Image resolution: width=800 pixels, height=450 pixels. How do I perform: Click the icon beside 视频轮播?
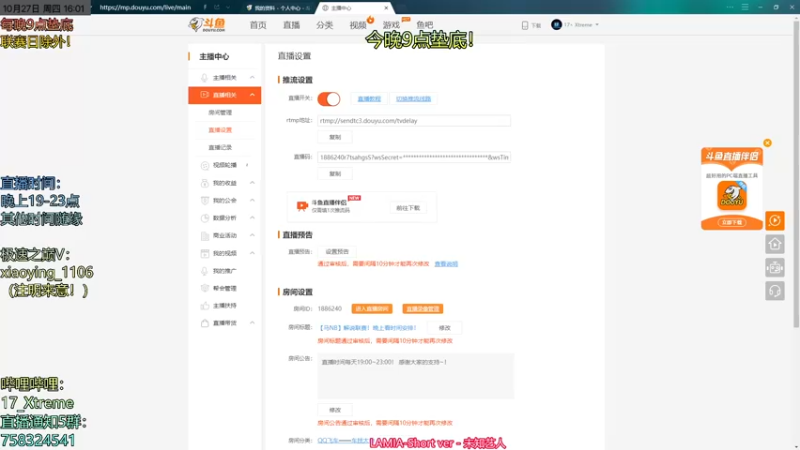pos(205,165)
